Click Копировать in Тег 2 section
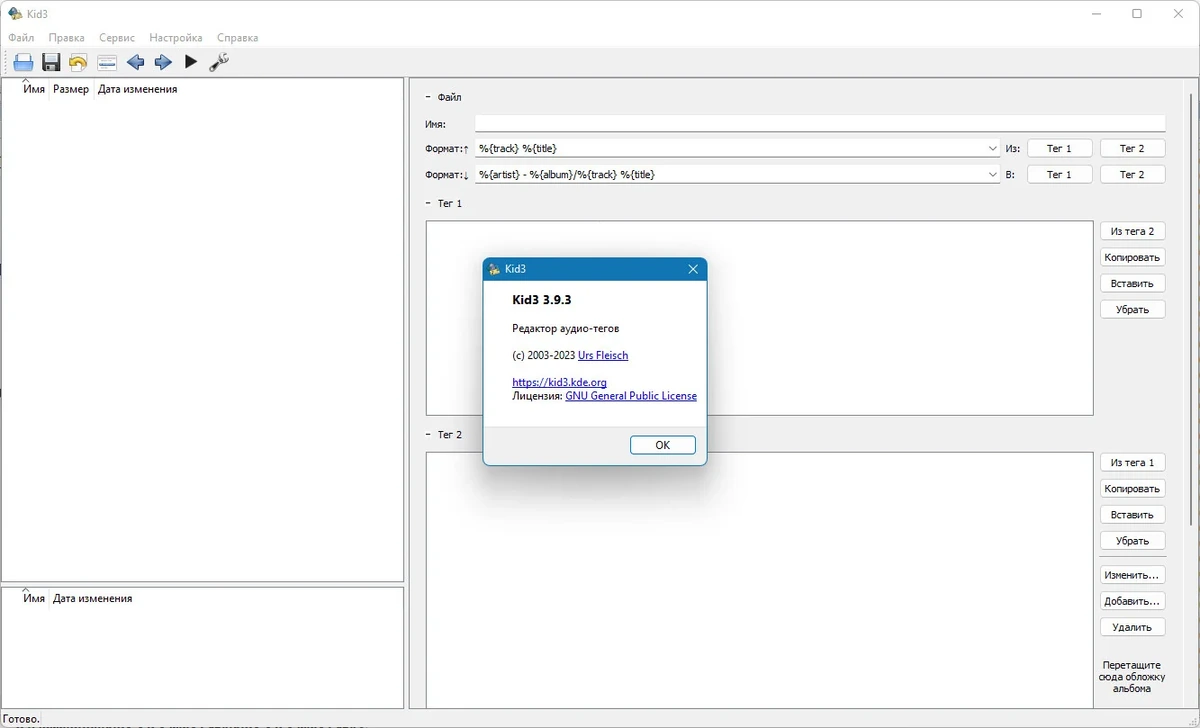 [1132, 488]
